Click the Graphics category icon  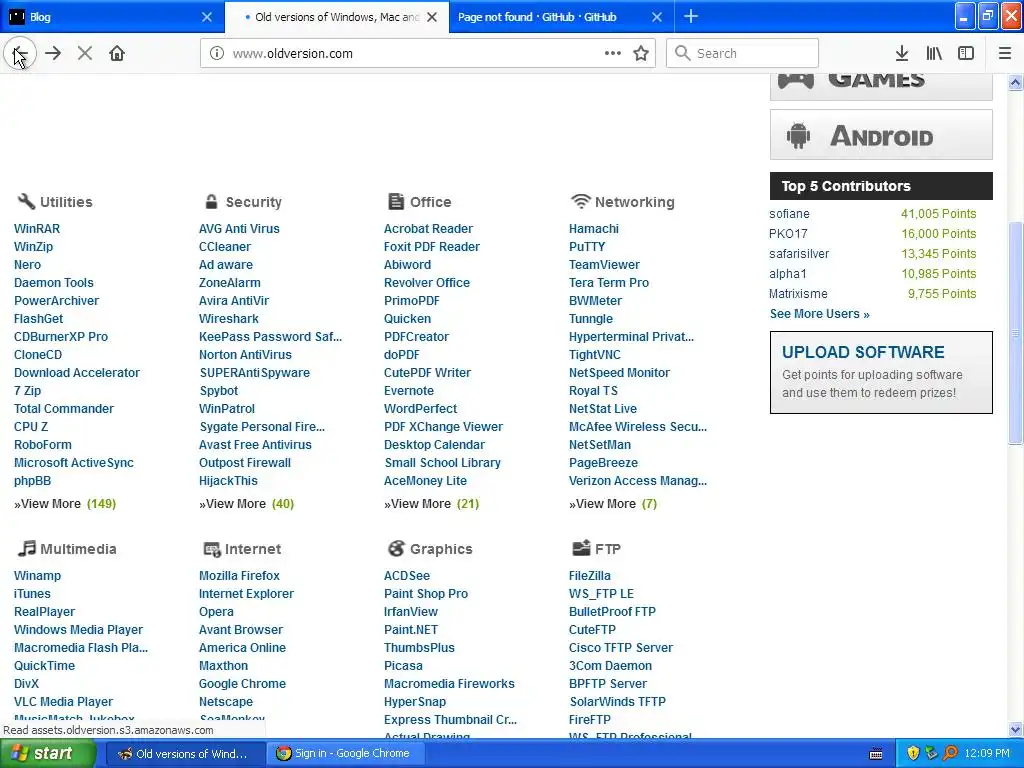point(396,549)
